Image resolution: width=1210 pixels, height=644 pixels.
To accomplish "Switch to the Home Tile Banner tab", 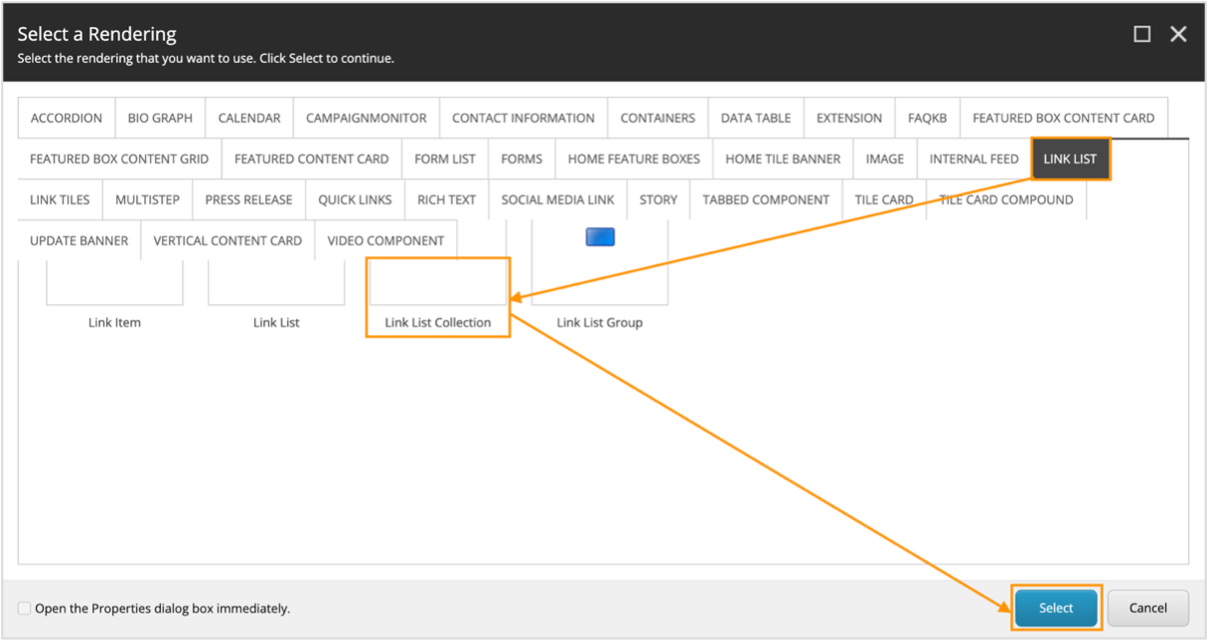I will (x=783, y=159).
